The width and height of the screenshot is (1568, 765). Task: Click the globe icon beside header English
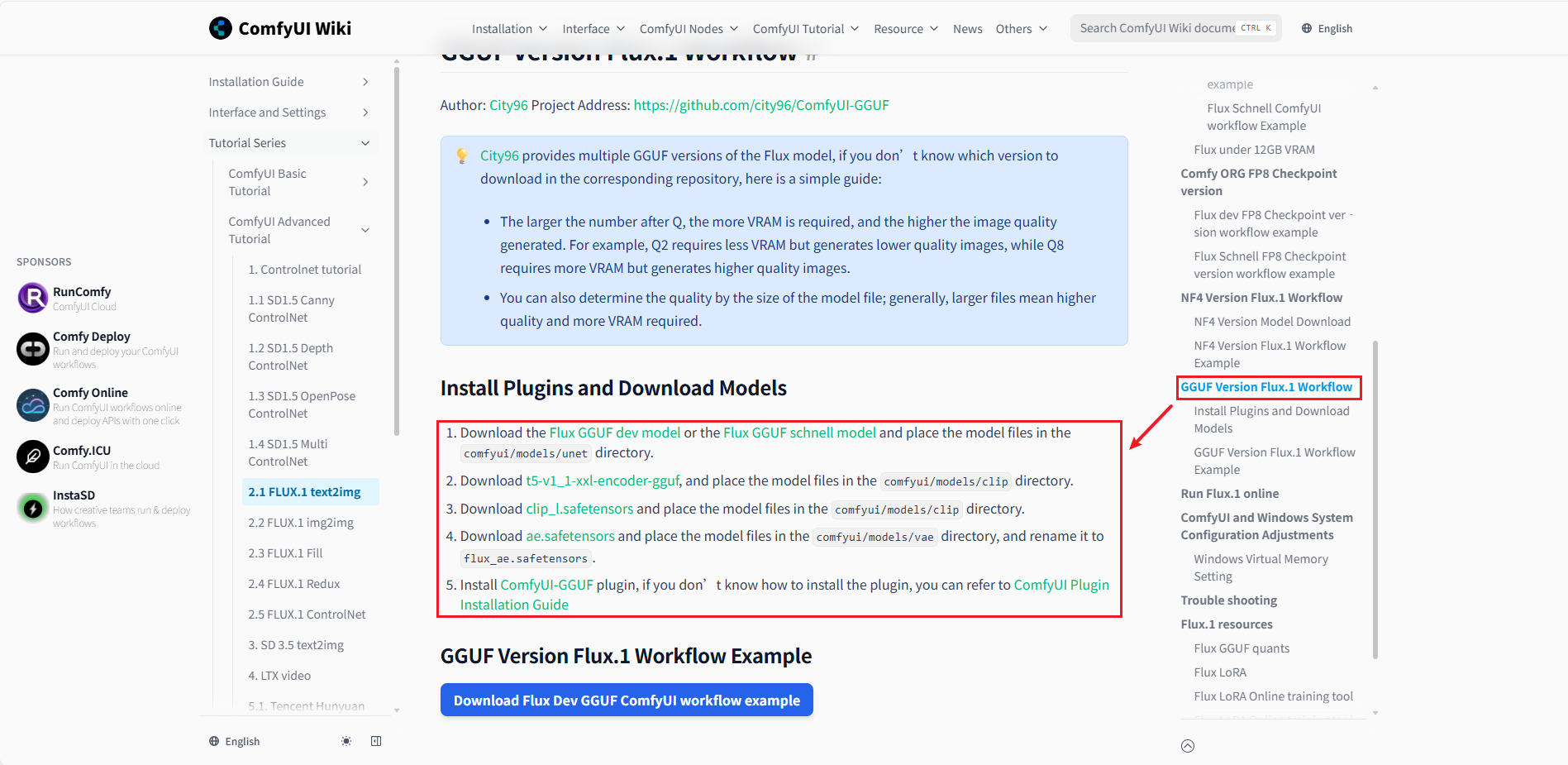point(1307,28)
